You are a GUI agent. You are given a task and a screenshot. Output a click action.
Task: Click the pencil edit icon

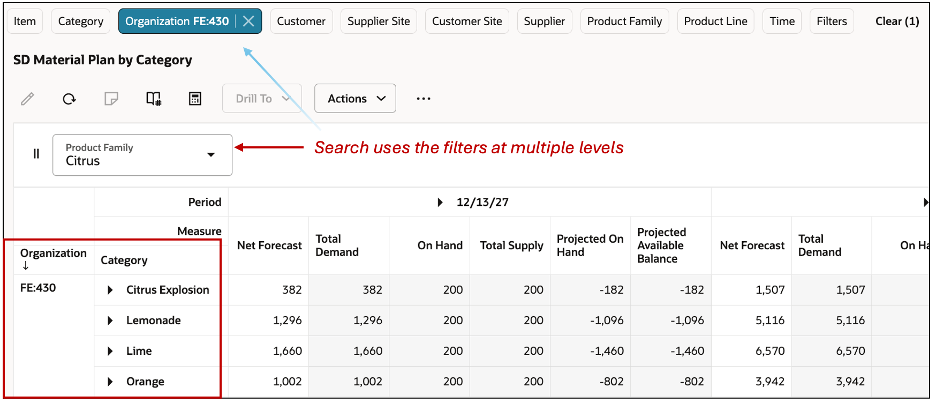pyautogui.click(x=27, y=99)
